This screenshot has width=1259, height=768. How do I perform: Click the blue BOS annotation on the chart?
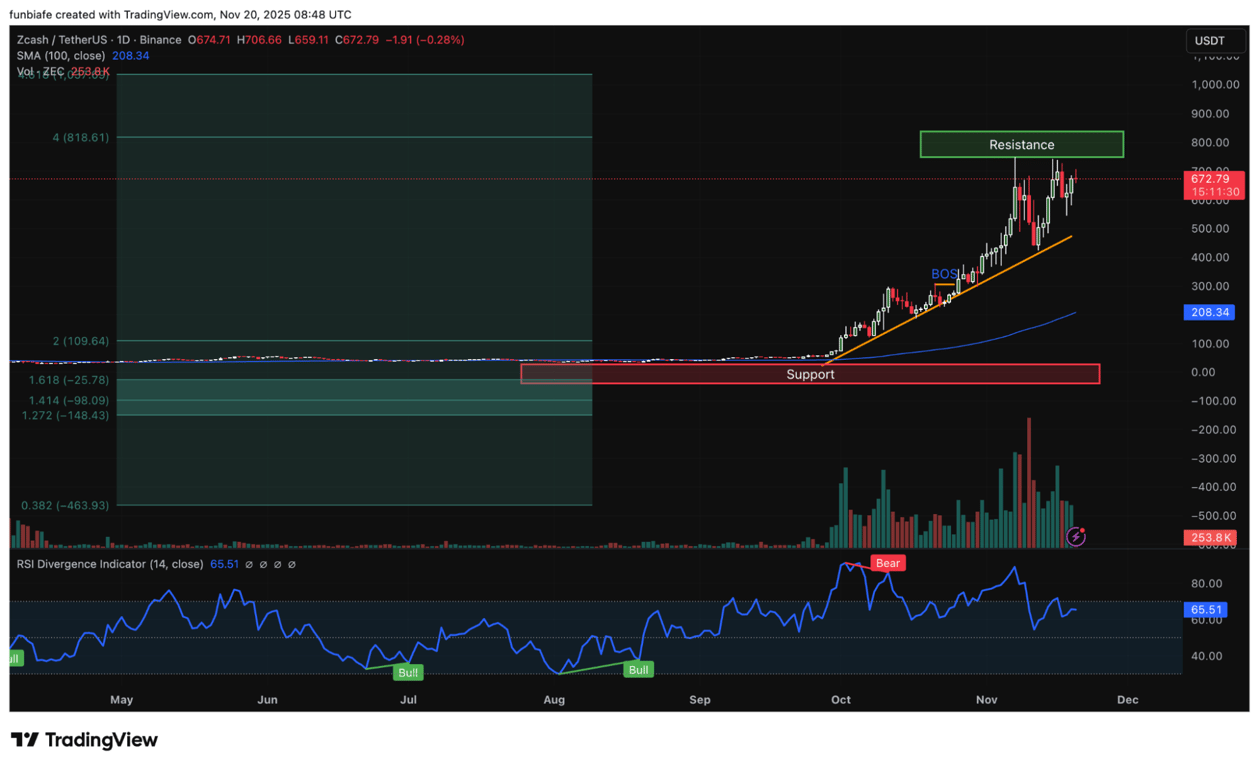coord(943,273)
